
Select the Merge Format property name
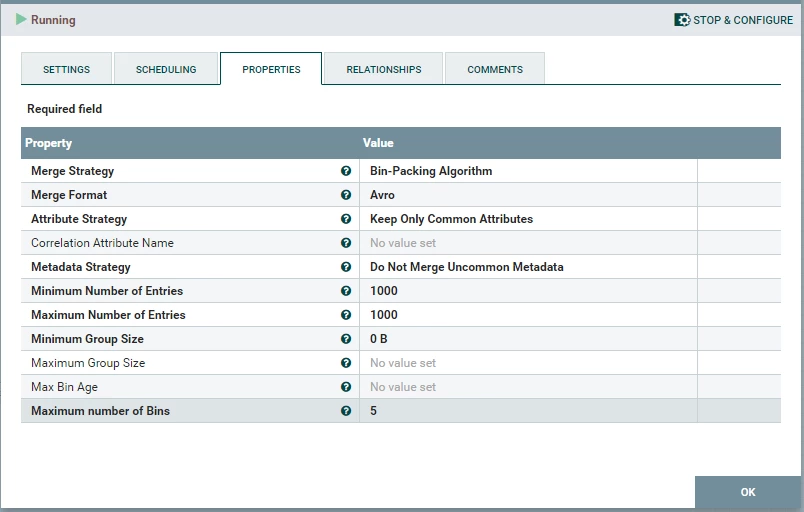pyautogui.click(x=69, y=195)
